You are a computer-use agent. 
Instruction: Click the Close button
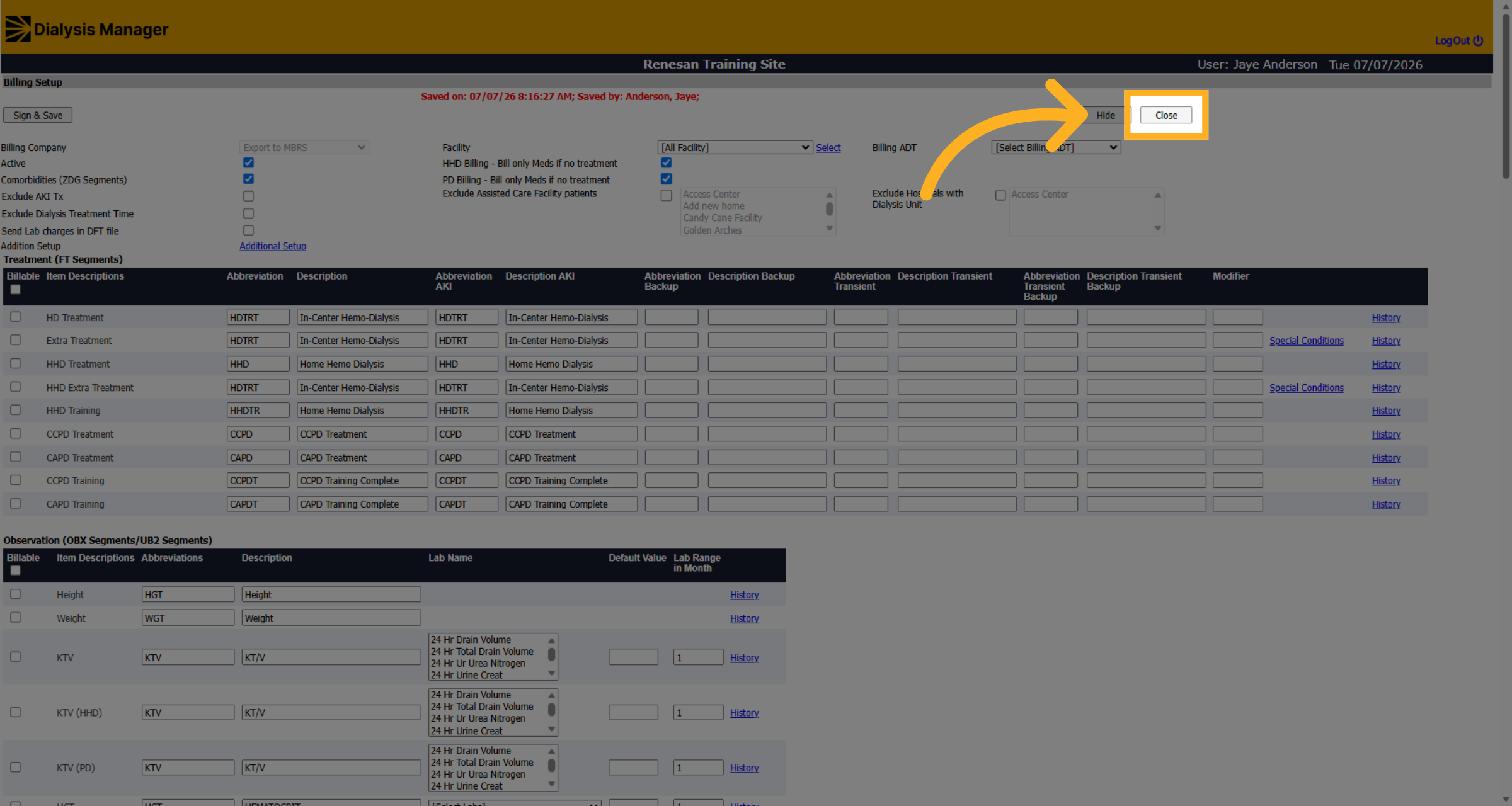click(x=1165, y=115)
